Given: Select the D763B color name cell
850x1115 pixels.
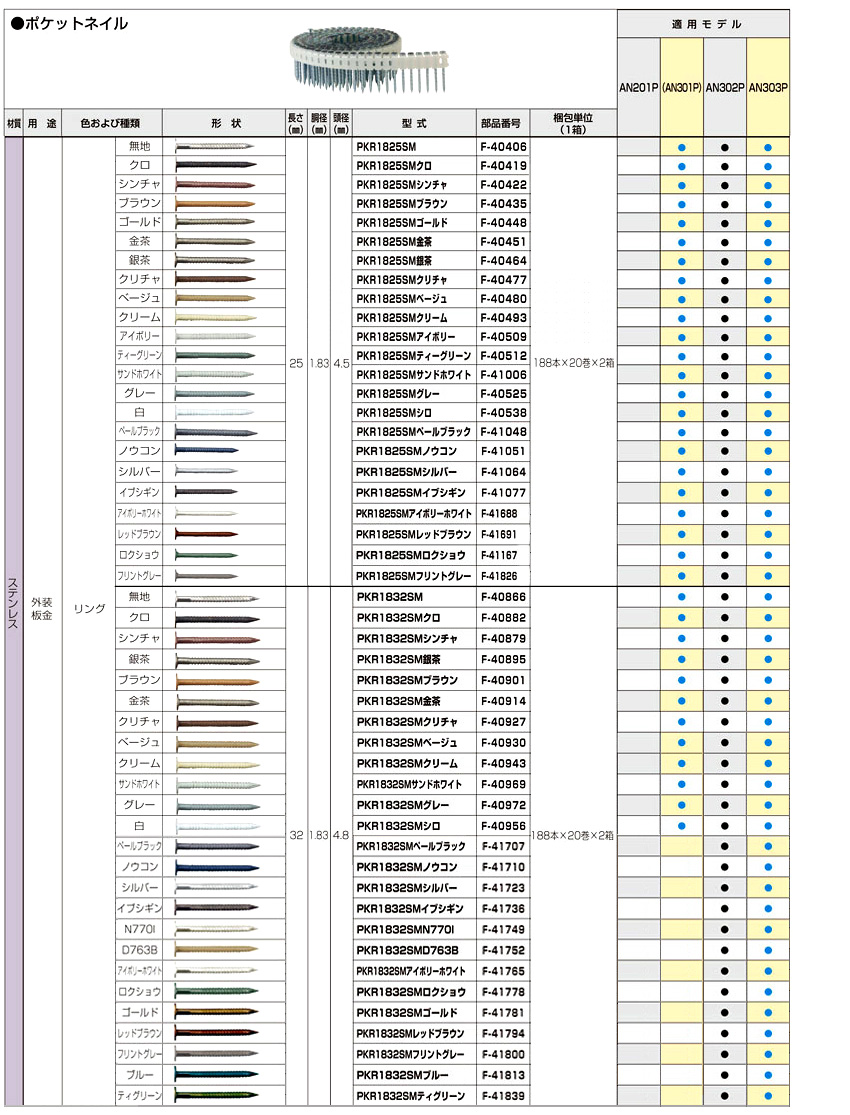Looking at the screenshot, I should (139, 950).
